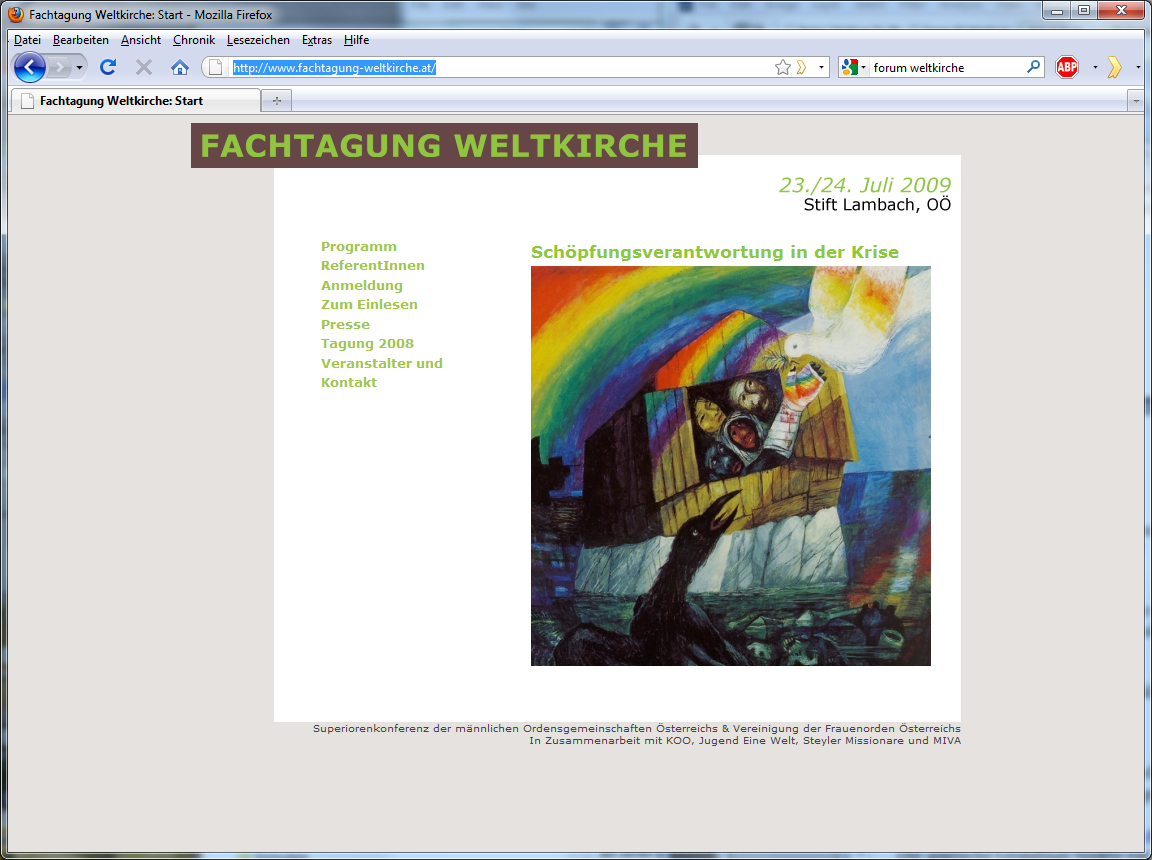Click the yellow chevron icon in address bar
Screen dimensions: 1152x860
coord(802,68)
